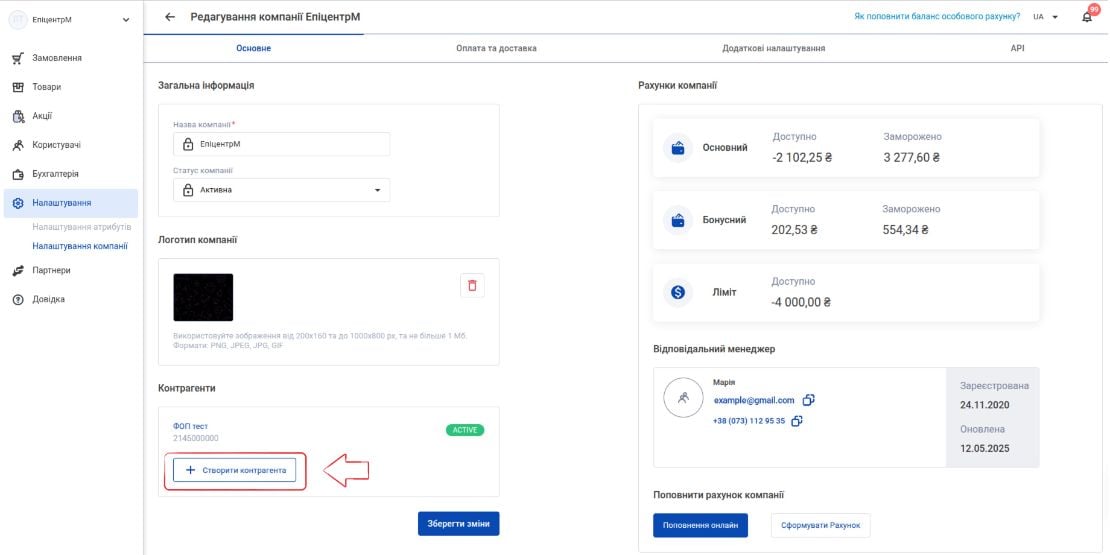Viewport: 1110px width, 555px height.
Task: Click the Акції sidebar icon
Action: (x=18, y=116)
